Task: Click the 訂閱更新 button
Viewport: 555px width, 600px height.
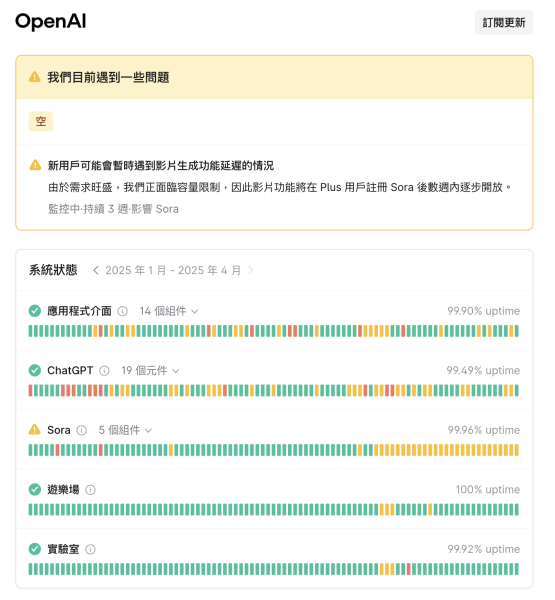Action: click(x=504, y=23)
